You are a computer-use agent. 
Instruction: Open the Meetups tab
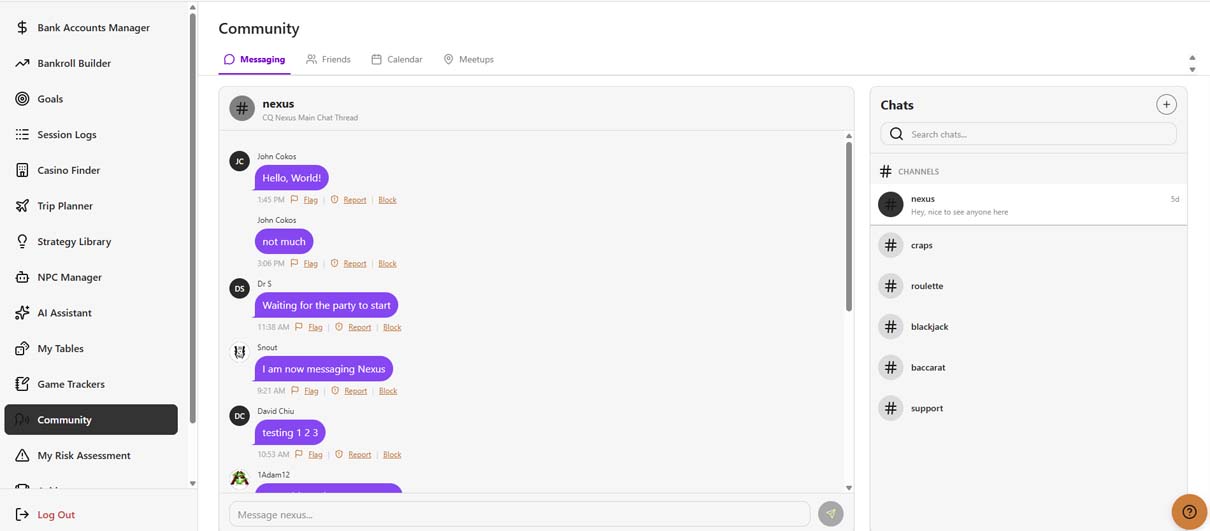468,60
